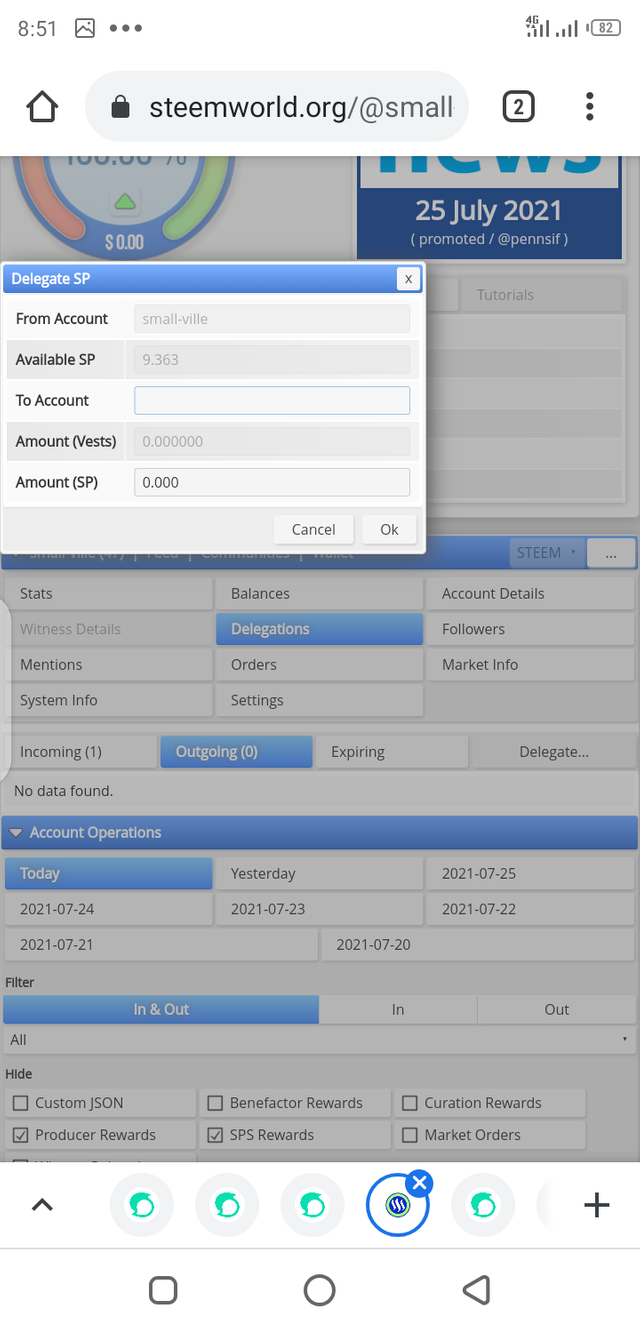Close the active Steem tab with blue x
Screen dimensions: 640x1333
coord(420,1183)
